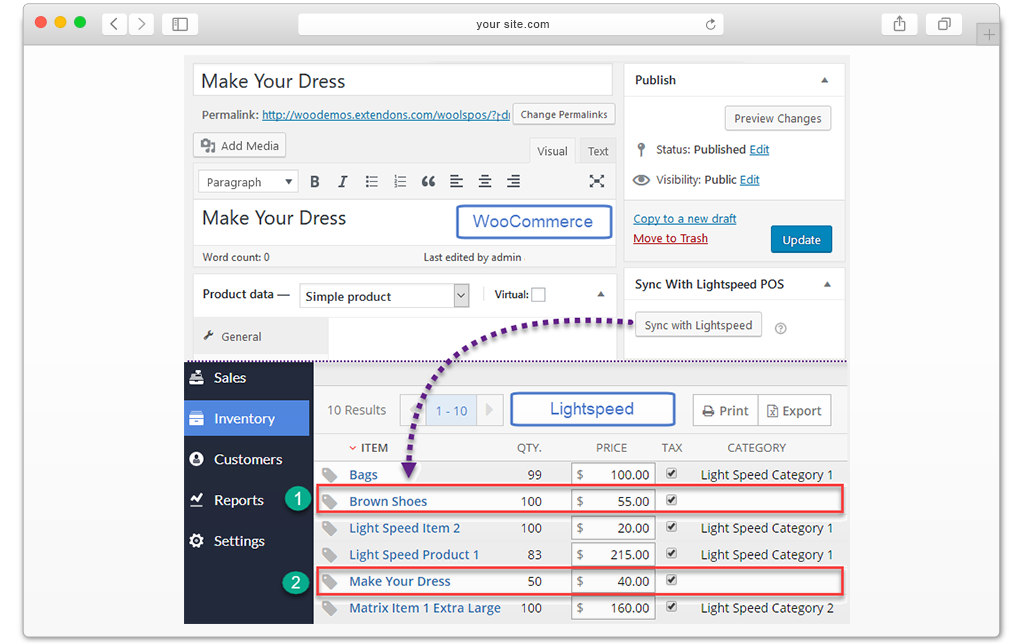Click the Update button
The image size is (1024, 643).
pyautogui.click(x=801, y=240)
